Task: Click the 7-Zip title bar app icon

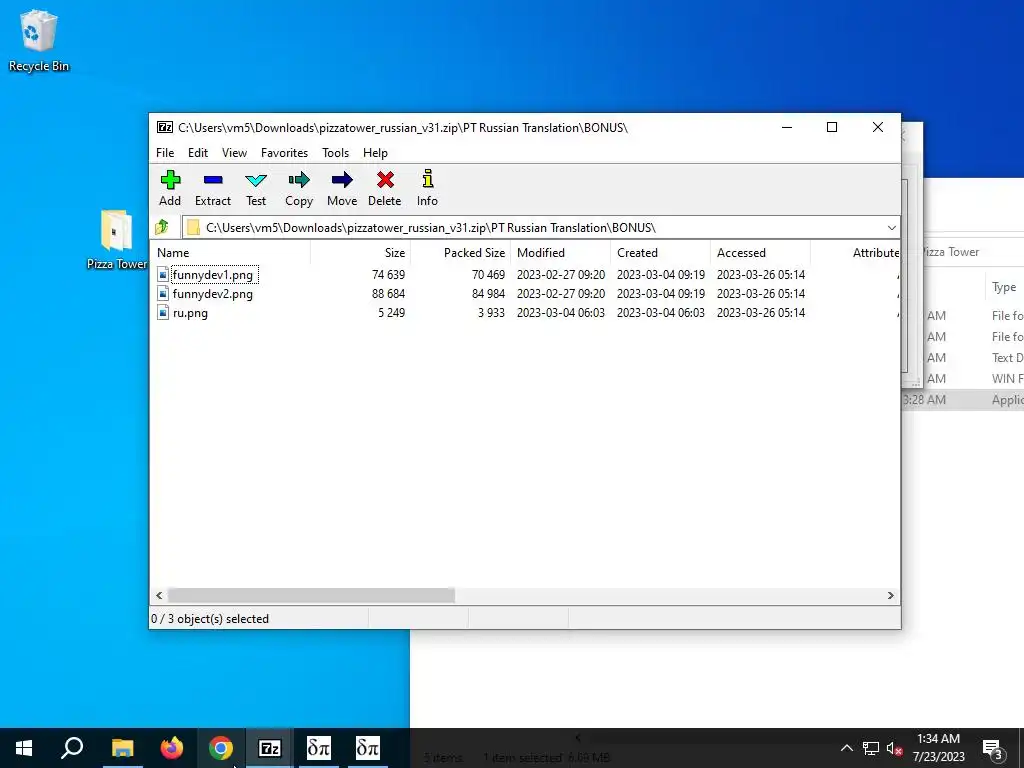Action: tap(165, 127)
